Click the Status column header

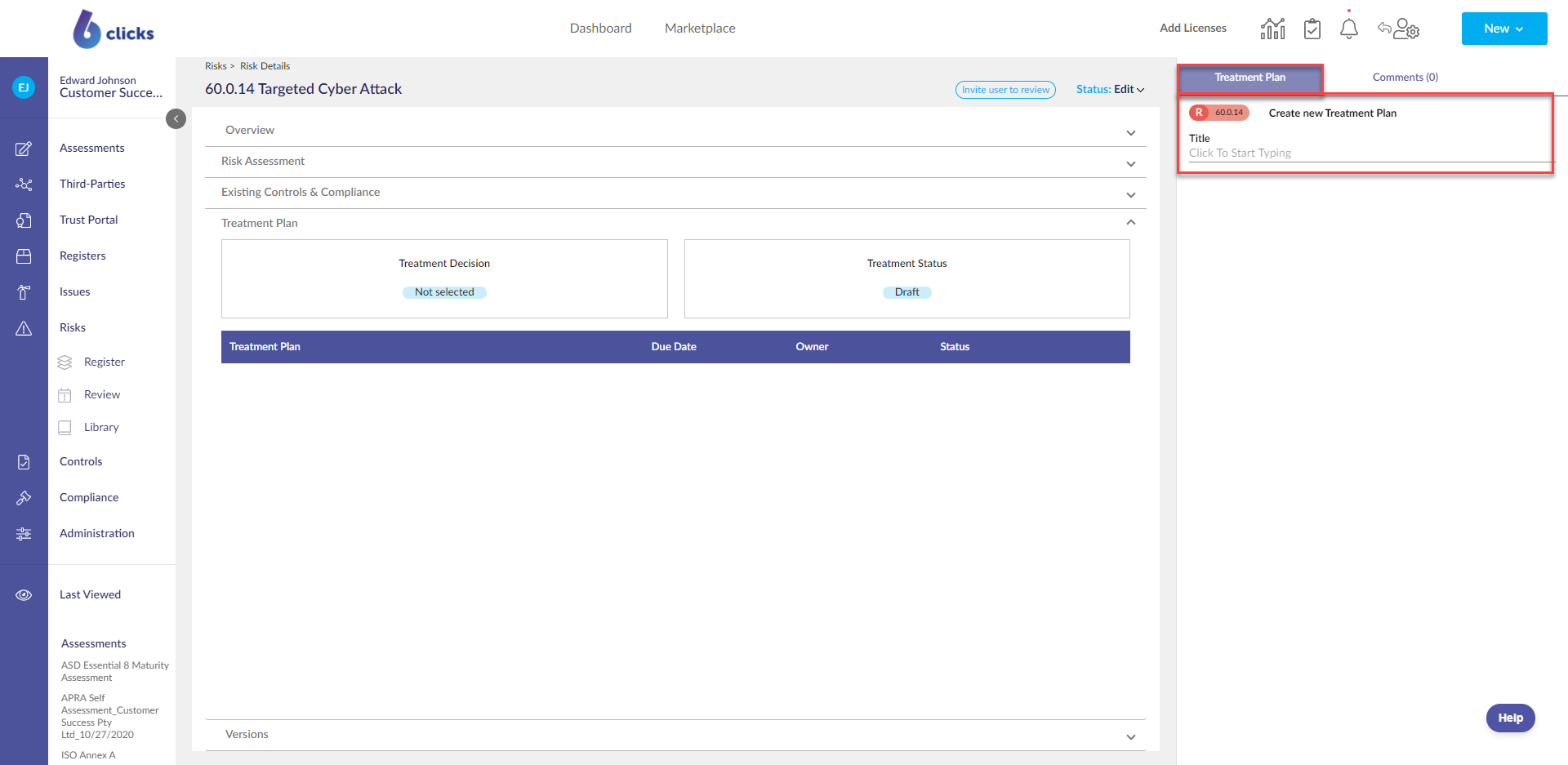pos(955,347)
